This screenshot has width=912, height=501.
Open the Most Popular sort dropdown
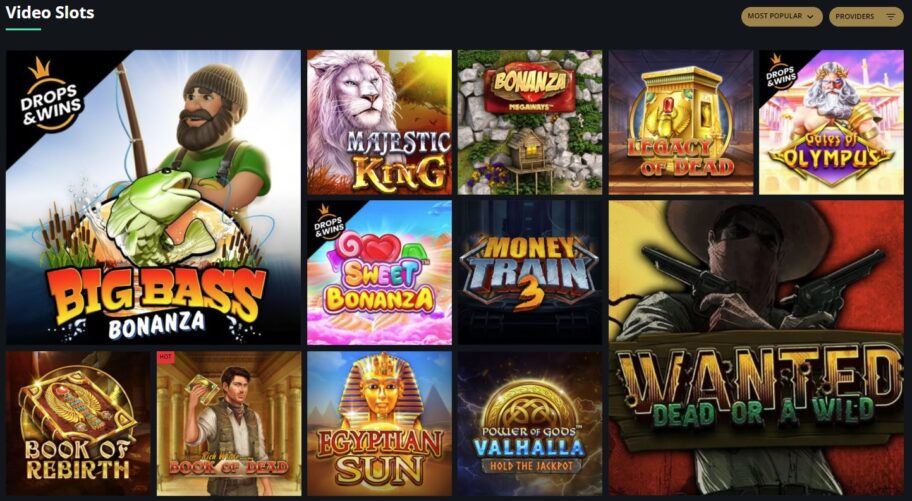[x=781, y=16]
